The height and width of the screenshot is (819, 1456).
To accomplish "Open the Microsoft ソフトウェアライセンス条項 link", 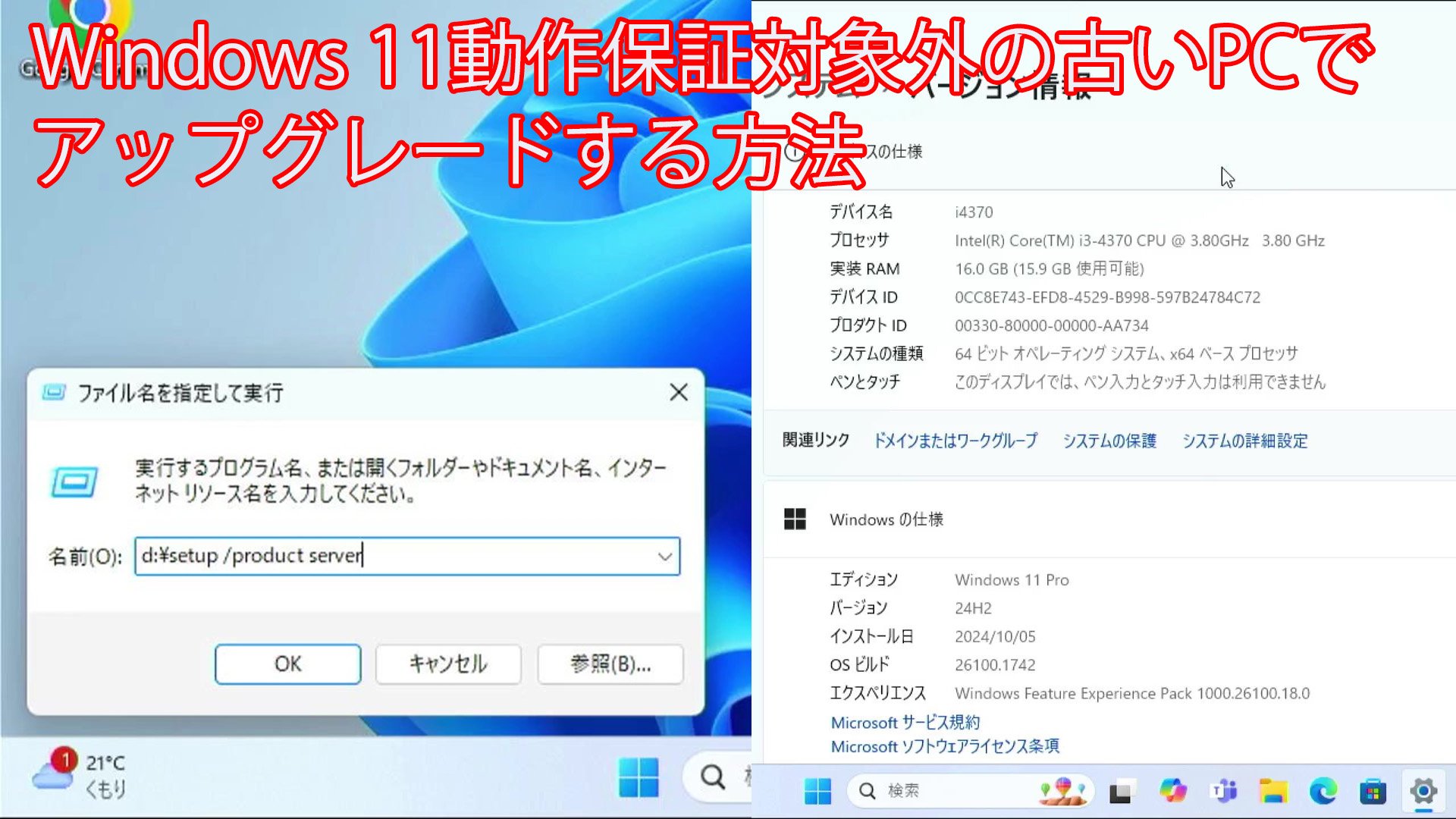I will 945,746.
